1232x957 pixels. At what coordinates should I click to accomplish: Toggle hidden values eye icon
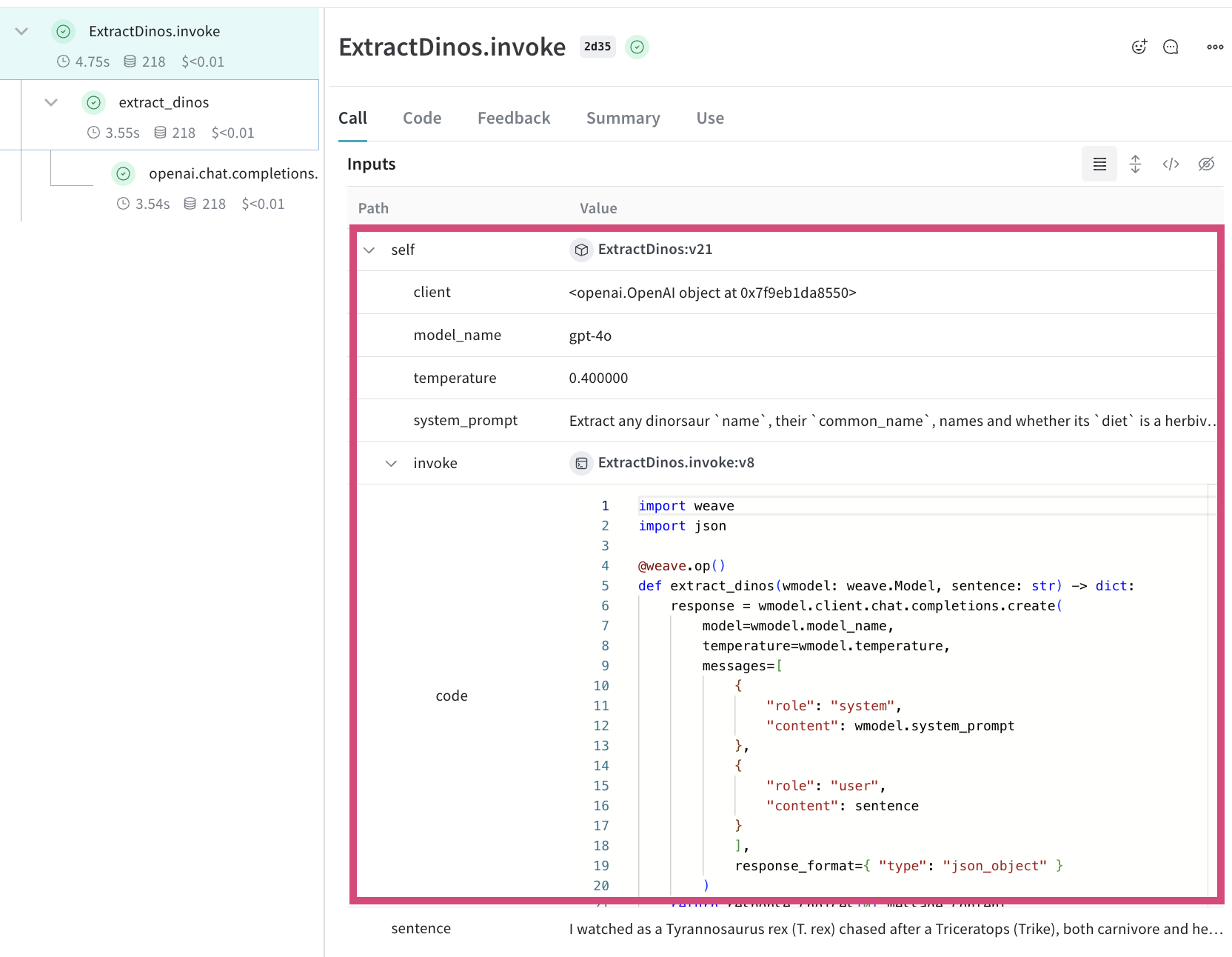pyautogui.click(x=1206, y=164)
